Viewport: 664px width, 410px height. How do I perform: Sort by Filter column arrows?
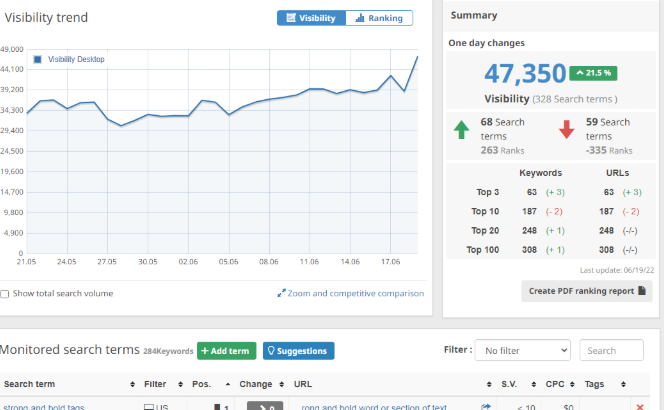180,384
